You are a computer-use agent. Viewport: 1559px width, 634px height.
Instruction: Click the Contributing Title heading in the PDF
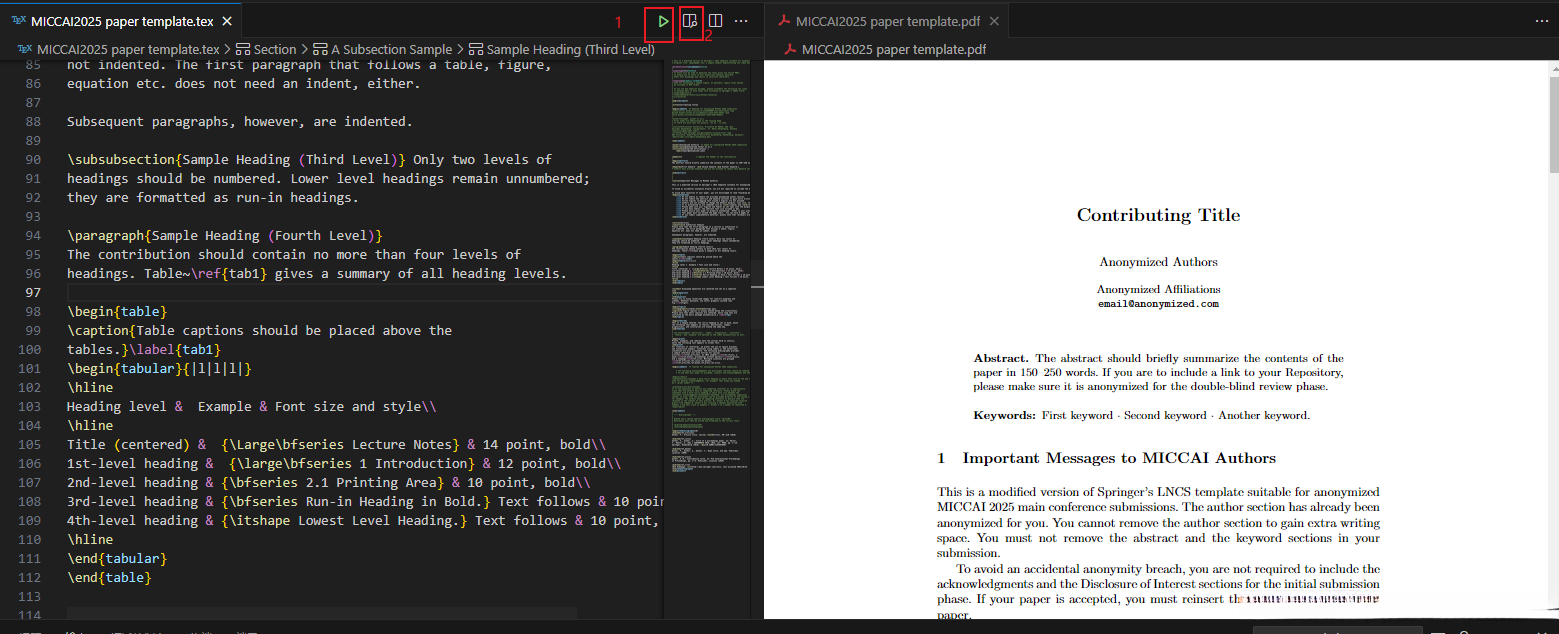coord(1158,215)
